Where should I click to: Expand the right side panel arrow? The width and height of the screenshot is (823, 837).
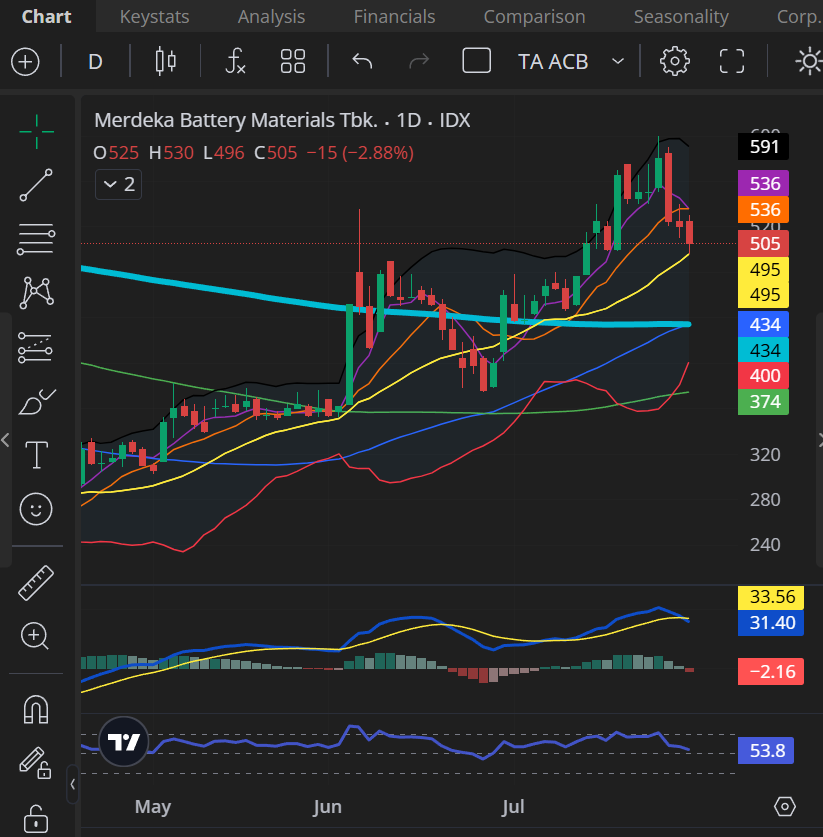(820, 440)
